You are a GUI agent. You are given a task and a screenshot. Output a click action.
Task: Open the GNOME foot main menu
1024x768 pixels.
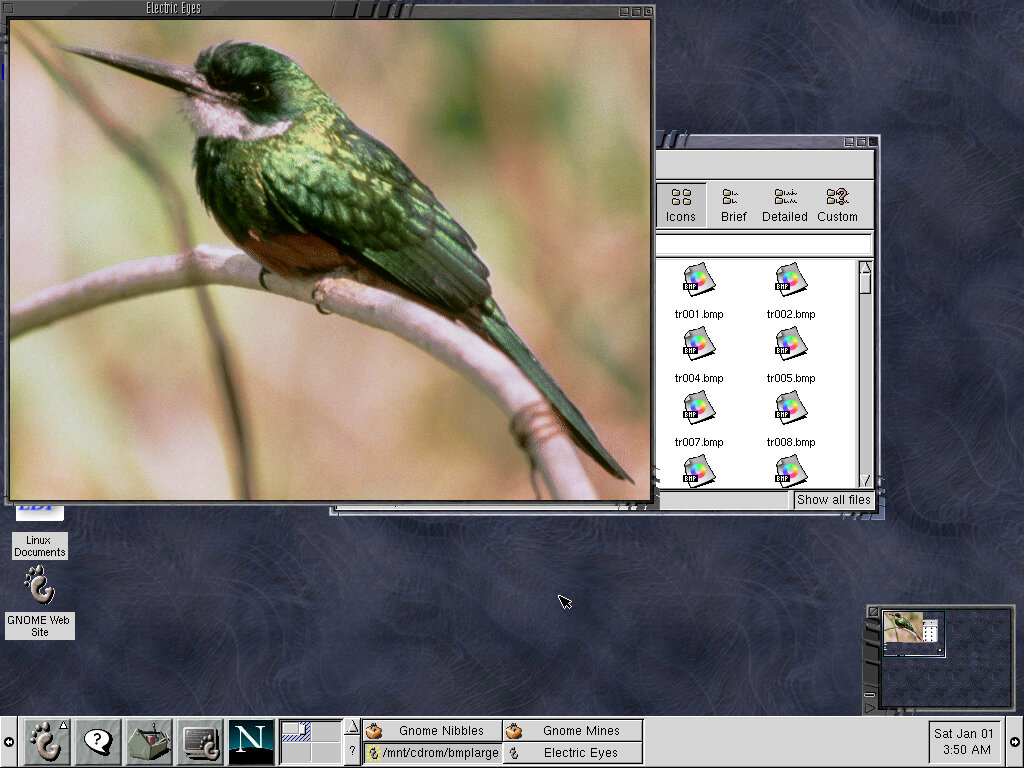(46, 742)
